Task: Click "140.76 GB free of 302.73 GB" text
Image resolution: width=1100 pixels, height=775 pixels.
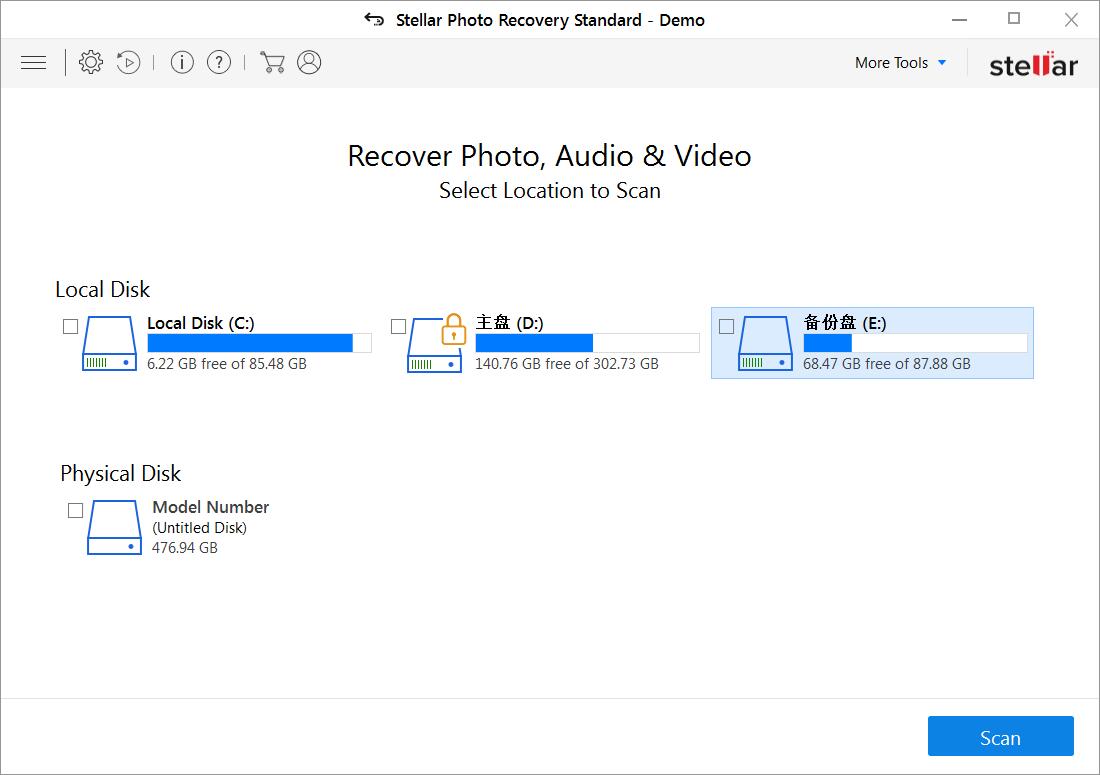Action: point(567,363)
